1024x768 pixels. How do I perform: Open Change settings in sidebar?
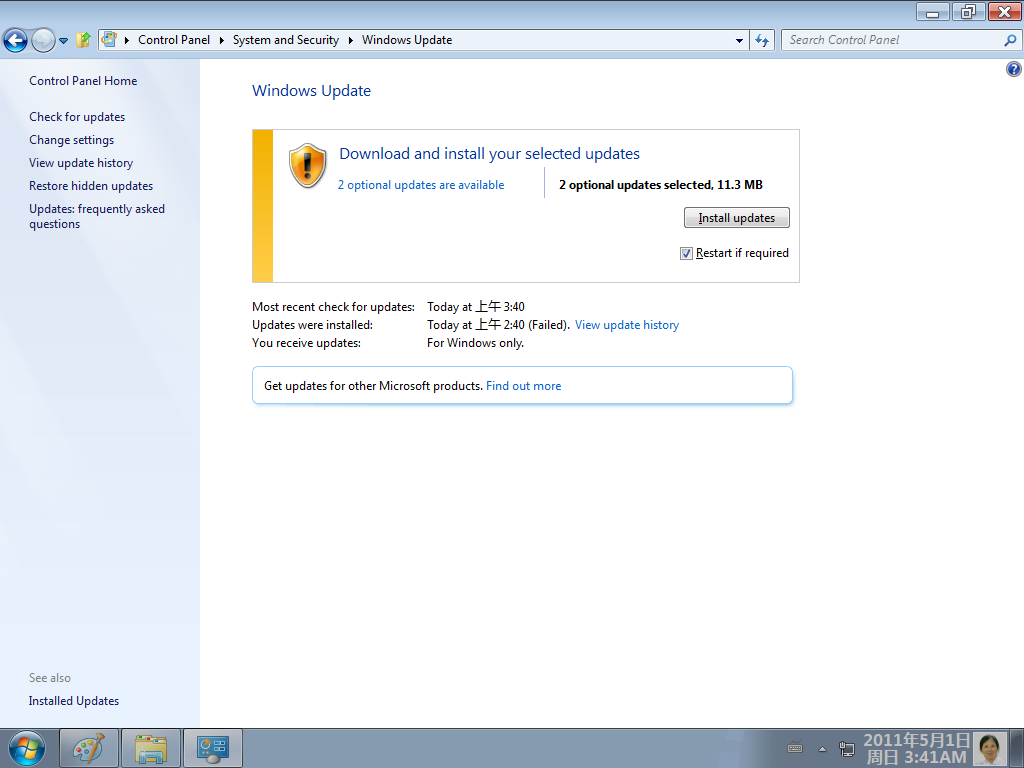tap(71, 140)
